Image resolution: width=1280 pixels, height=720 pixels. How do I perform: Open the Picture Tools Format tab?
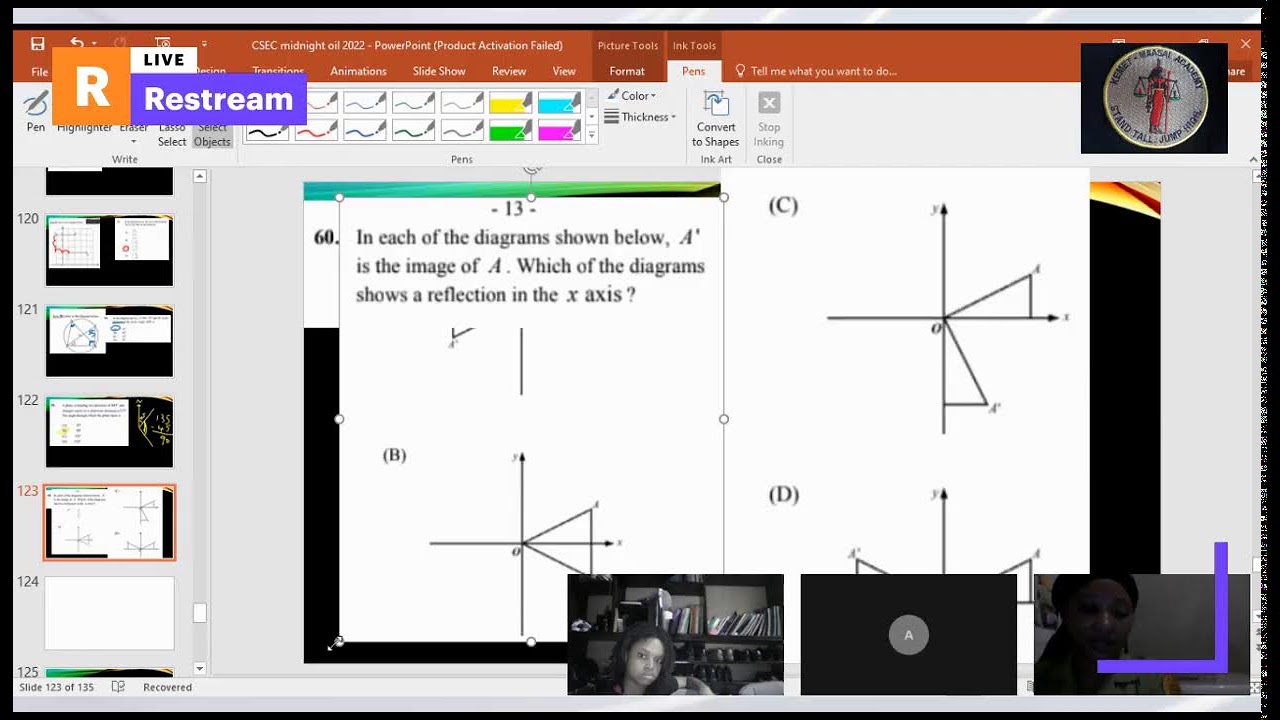627,71
